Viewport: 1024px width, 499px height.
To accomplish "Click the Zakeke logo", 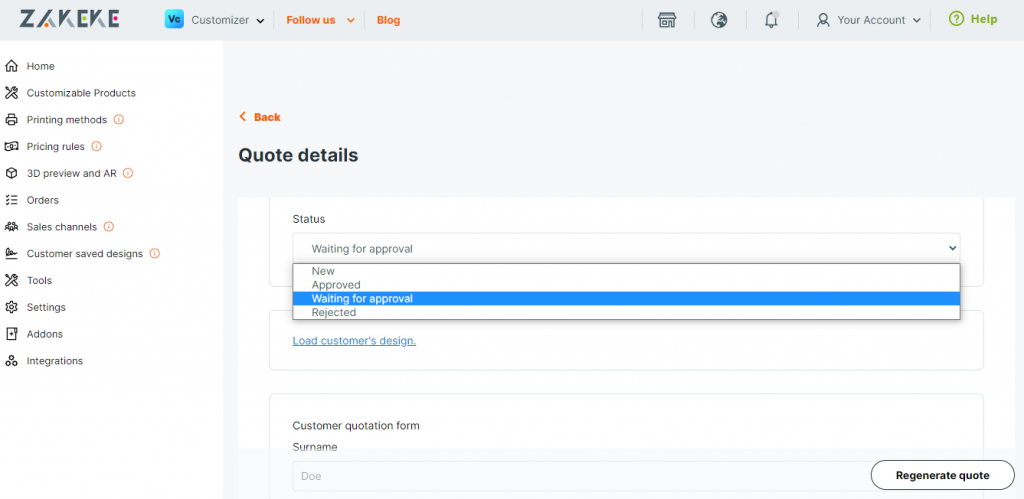I will tap(69, 19).
